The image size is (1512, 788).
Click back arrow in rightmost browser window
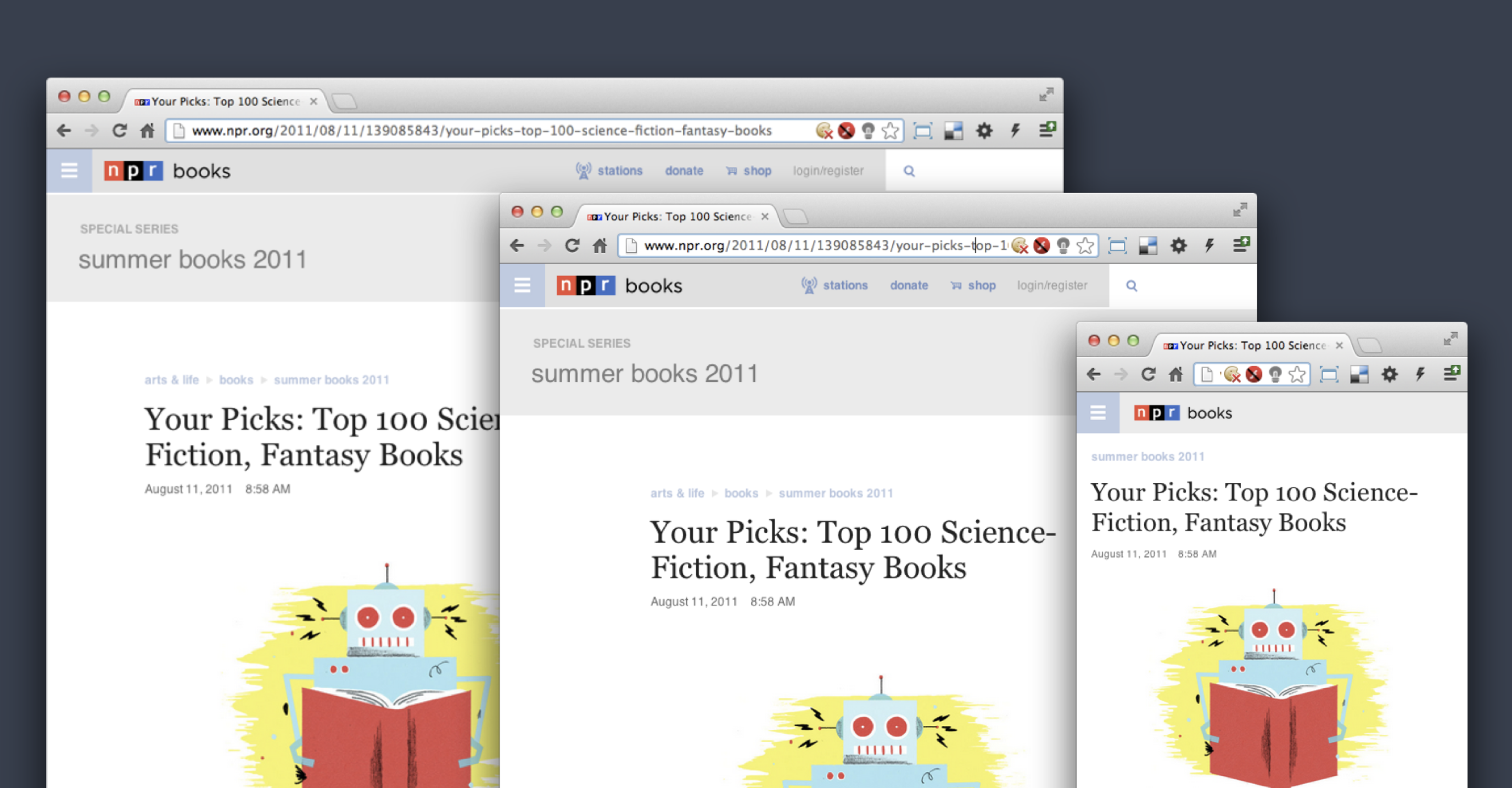tap(1094, 374)
